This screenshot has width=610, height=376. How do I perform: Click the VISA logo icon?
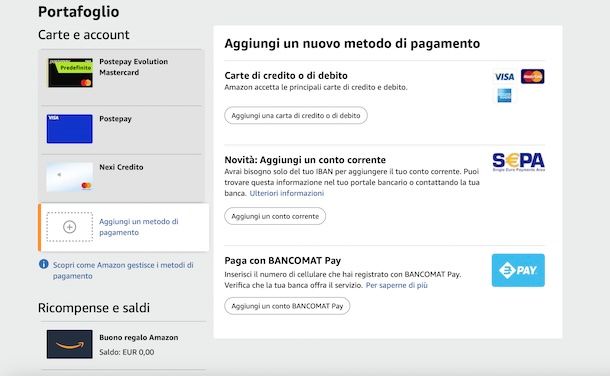point(504,77)
